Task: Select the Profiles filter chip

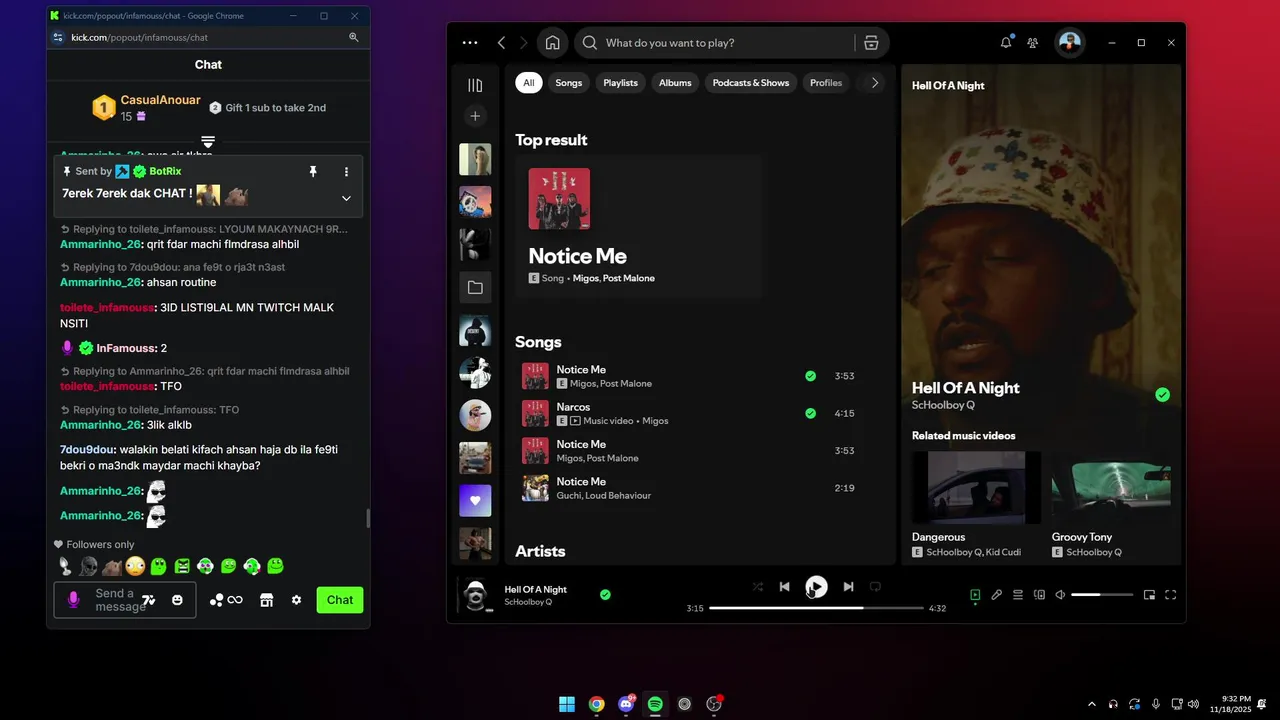Action: [826, 83]
